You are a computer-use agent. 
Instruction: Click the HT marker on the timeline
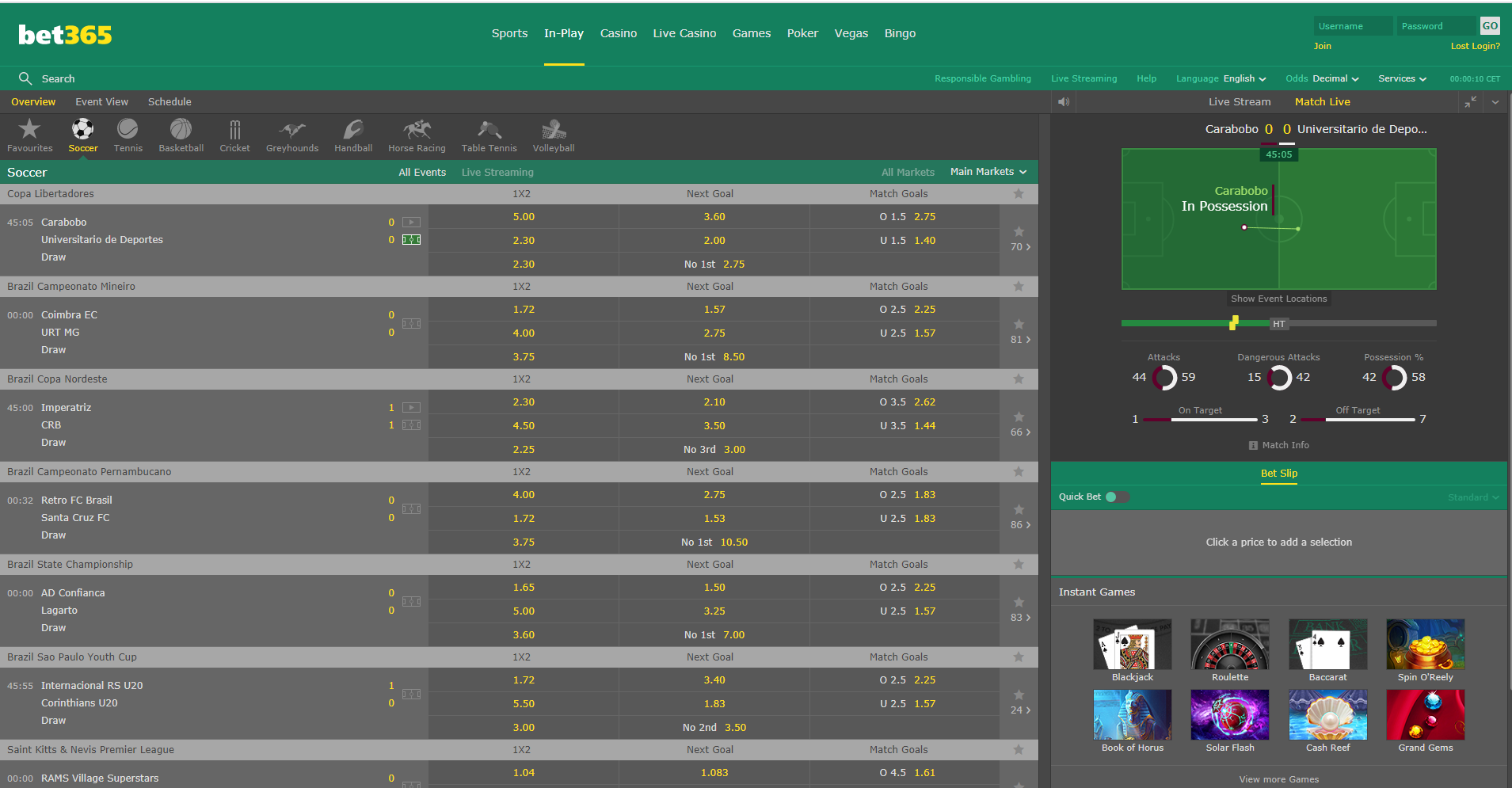point(1278,324)
